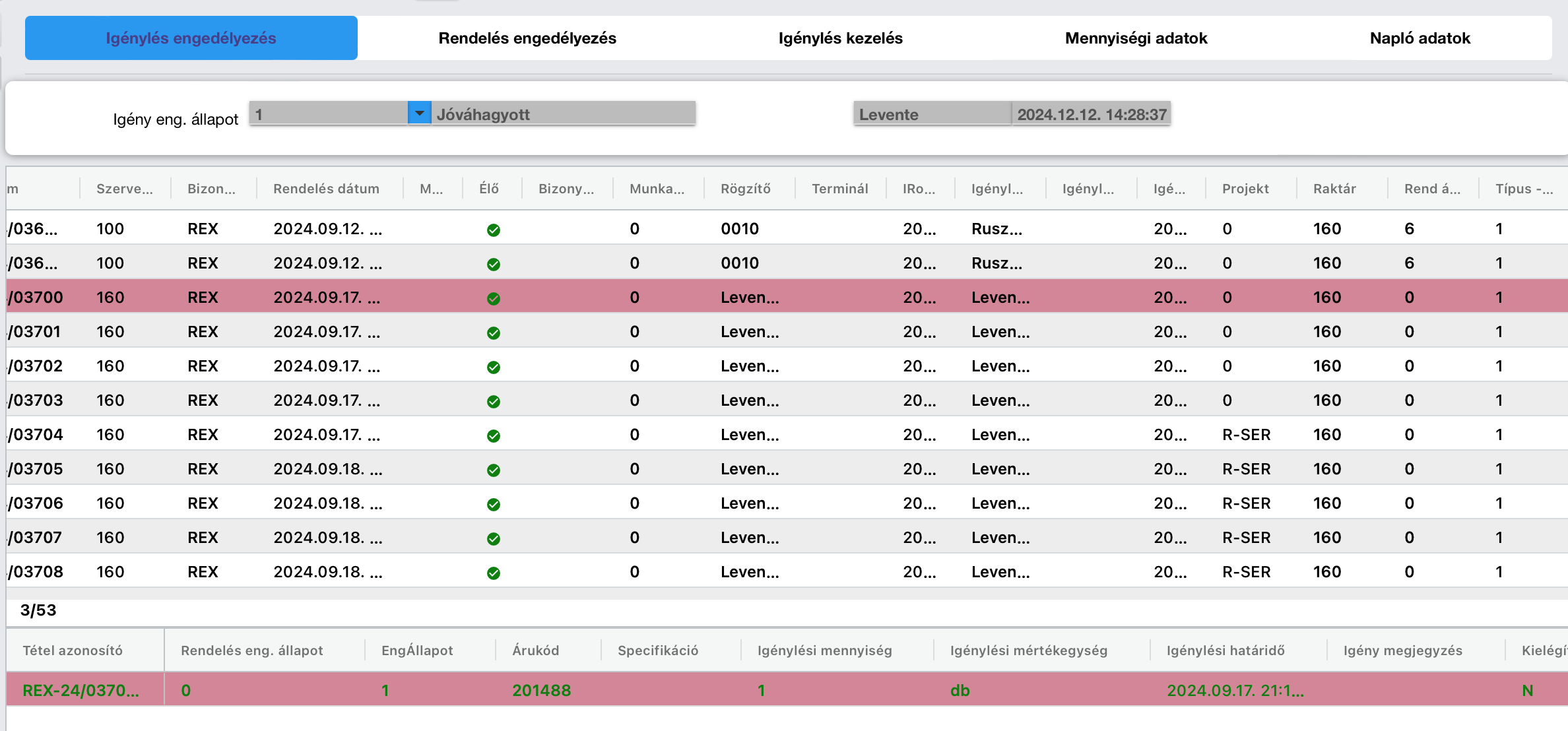
Task: Open the Igény eng. állapot dropdown arrow
Action: [419, 113]
